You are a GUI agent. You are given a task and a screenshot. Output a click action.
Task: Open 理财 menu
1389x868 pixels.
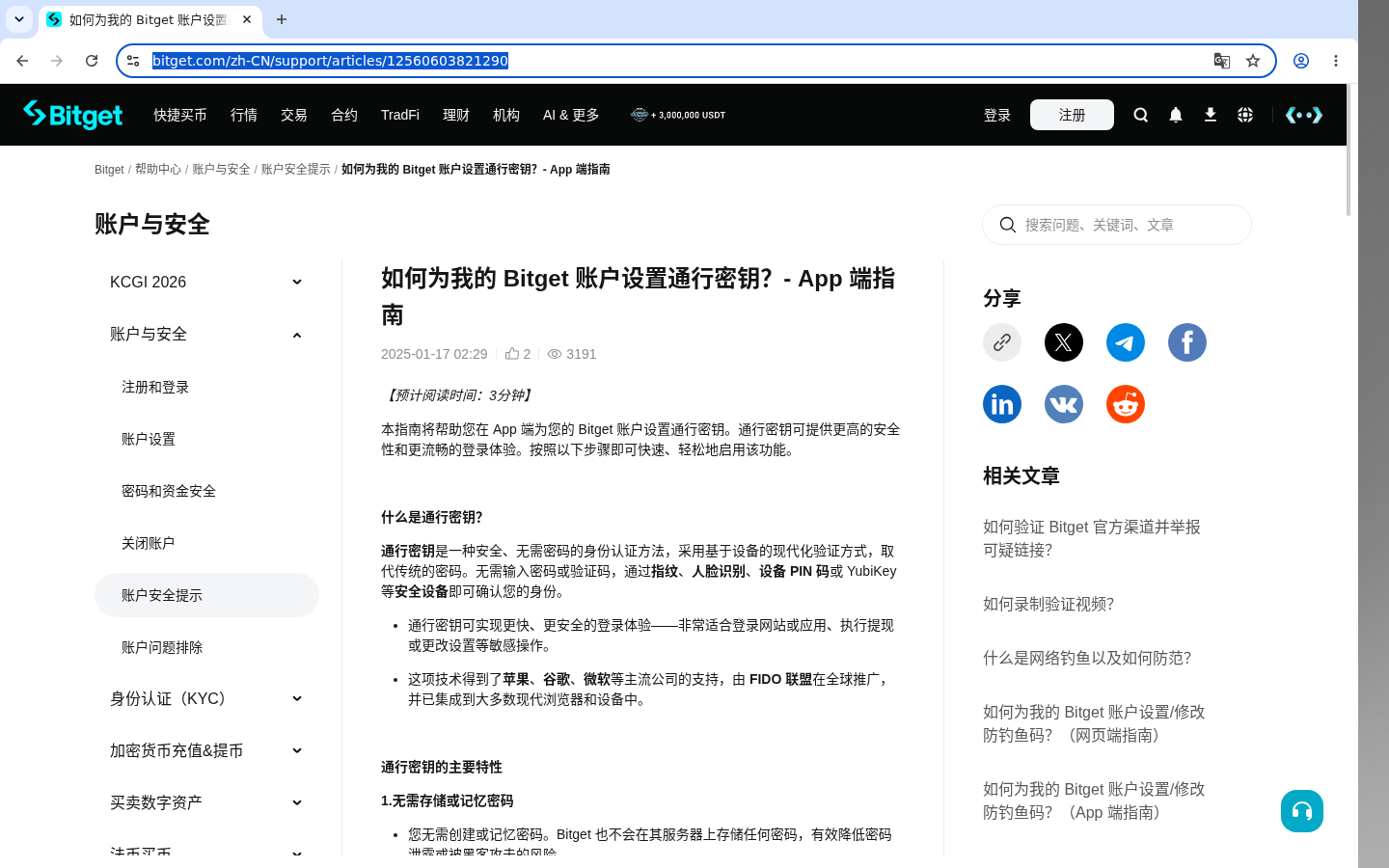456,115
